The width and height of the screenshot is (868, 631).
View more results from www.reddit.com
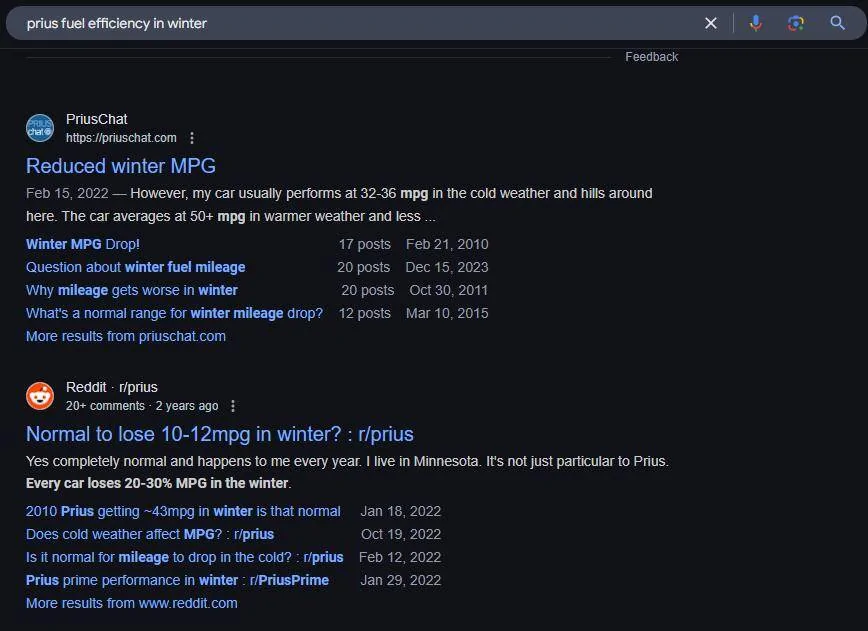pos(132,603)
